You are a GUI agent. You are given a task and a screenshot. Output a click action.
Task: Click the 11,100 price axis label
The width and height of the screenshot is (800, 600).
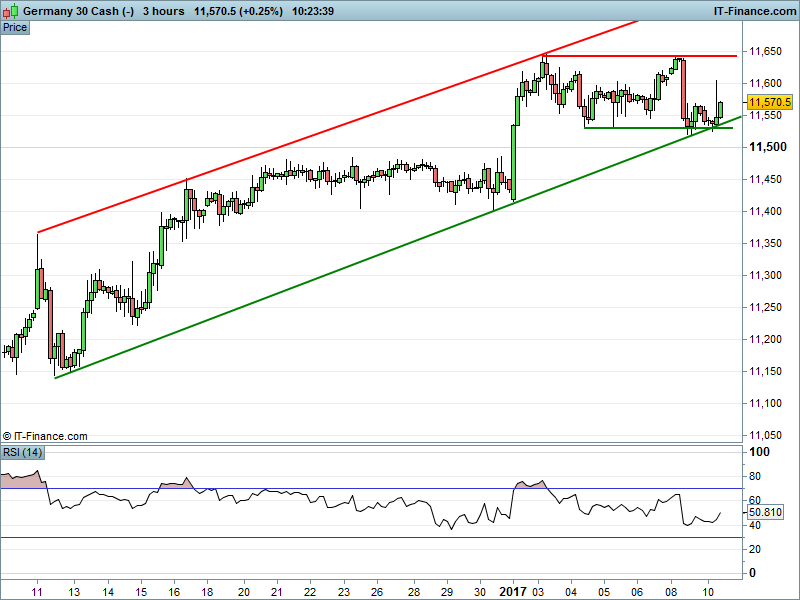click(x=765, y=403)
